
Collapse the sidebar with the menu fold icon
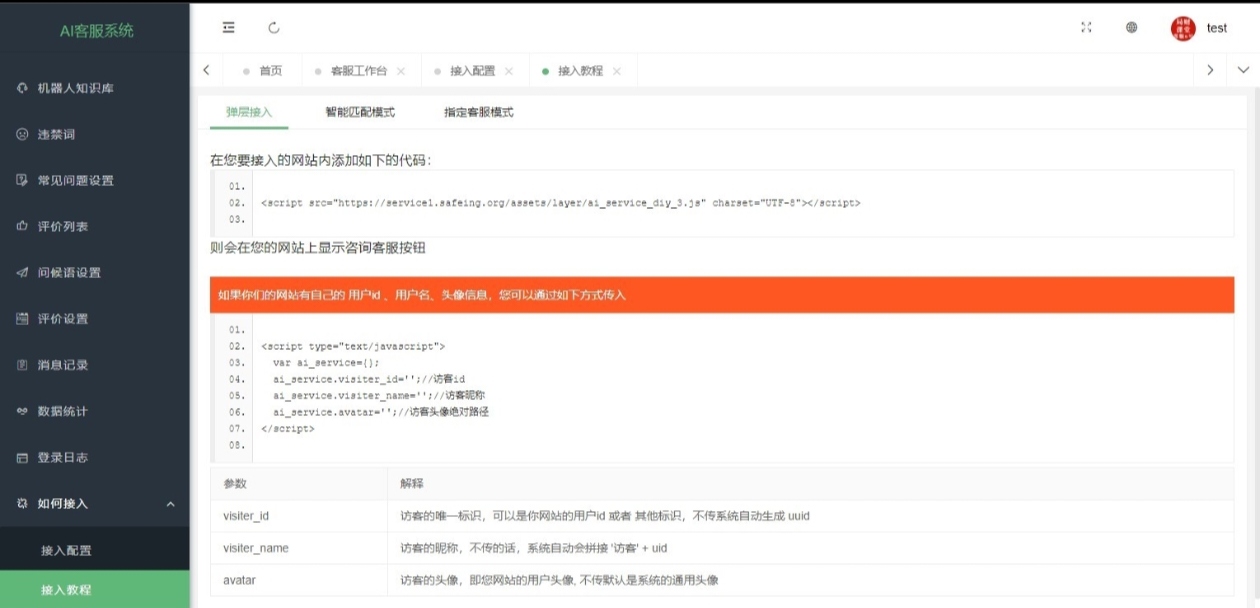click(229, 28)
